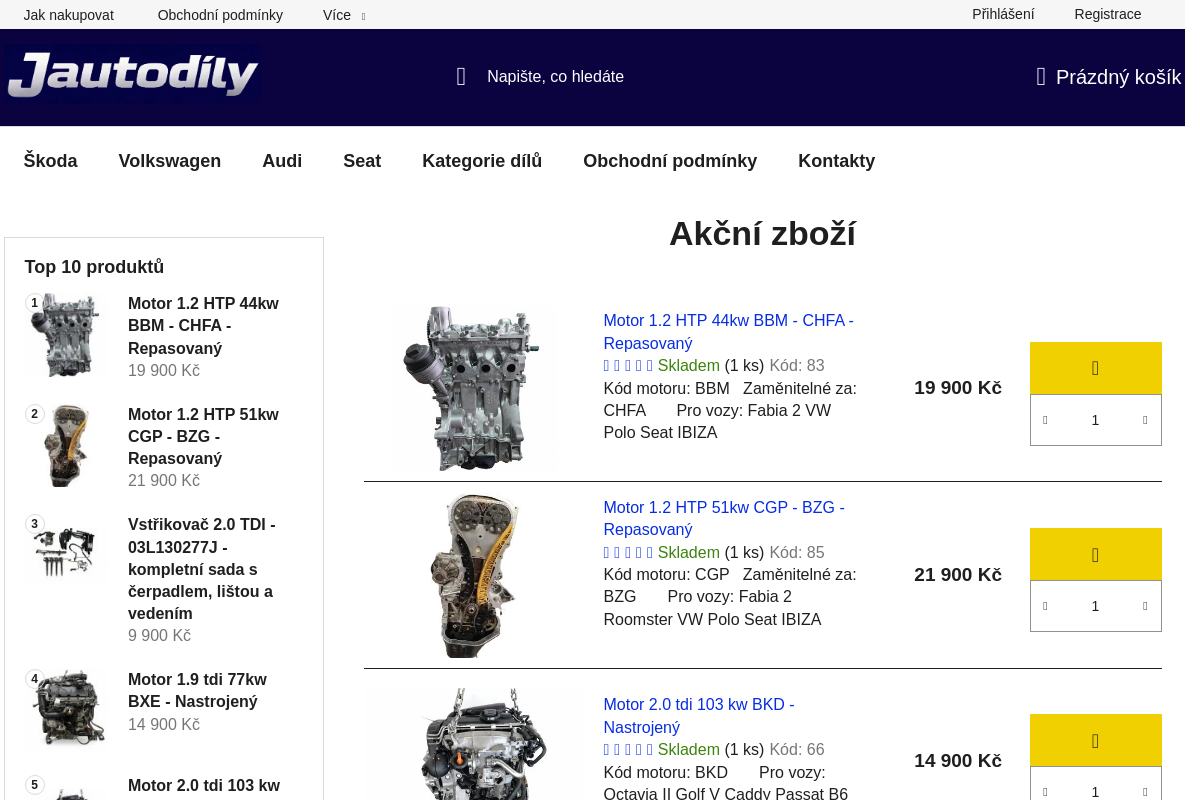Viewport: 1200px width, 800px height.
Task: Expand the Více dropdown menu
Action: click(x=344, y=15)
